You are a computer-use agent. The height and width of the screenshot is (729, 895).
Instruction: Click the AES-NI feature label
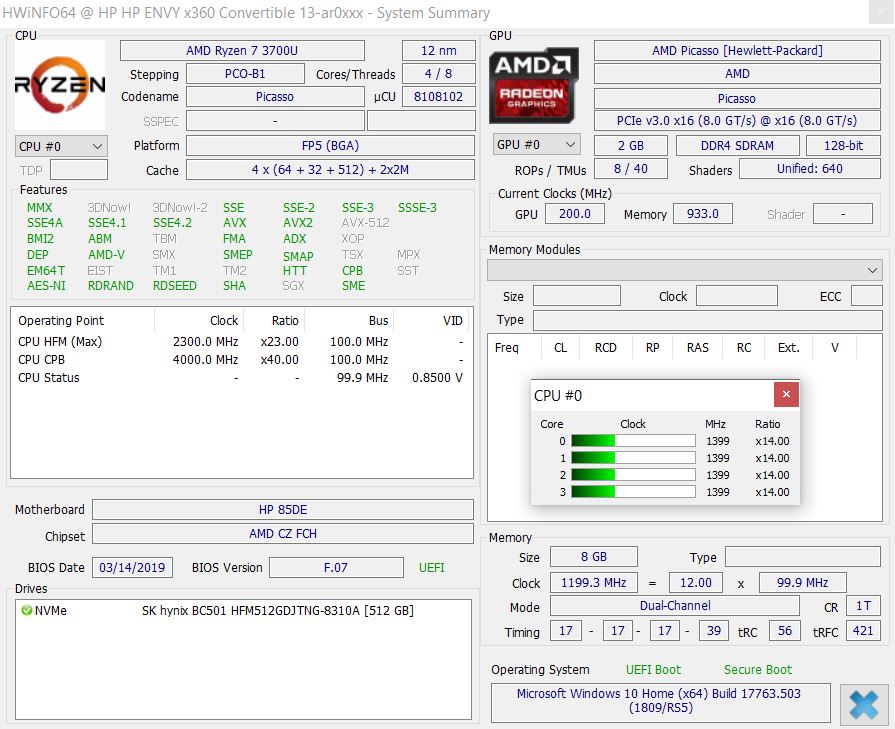tap(46, 285)
